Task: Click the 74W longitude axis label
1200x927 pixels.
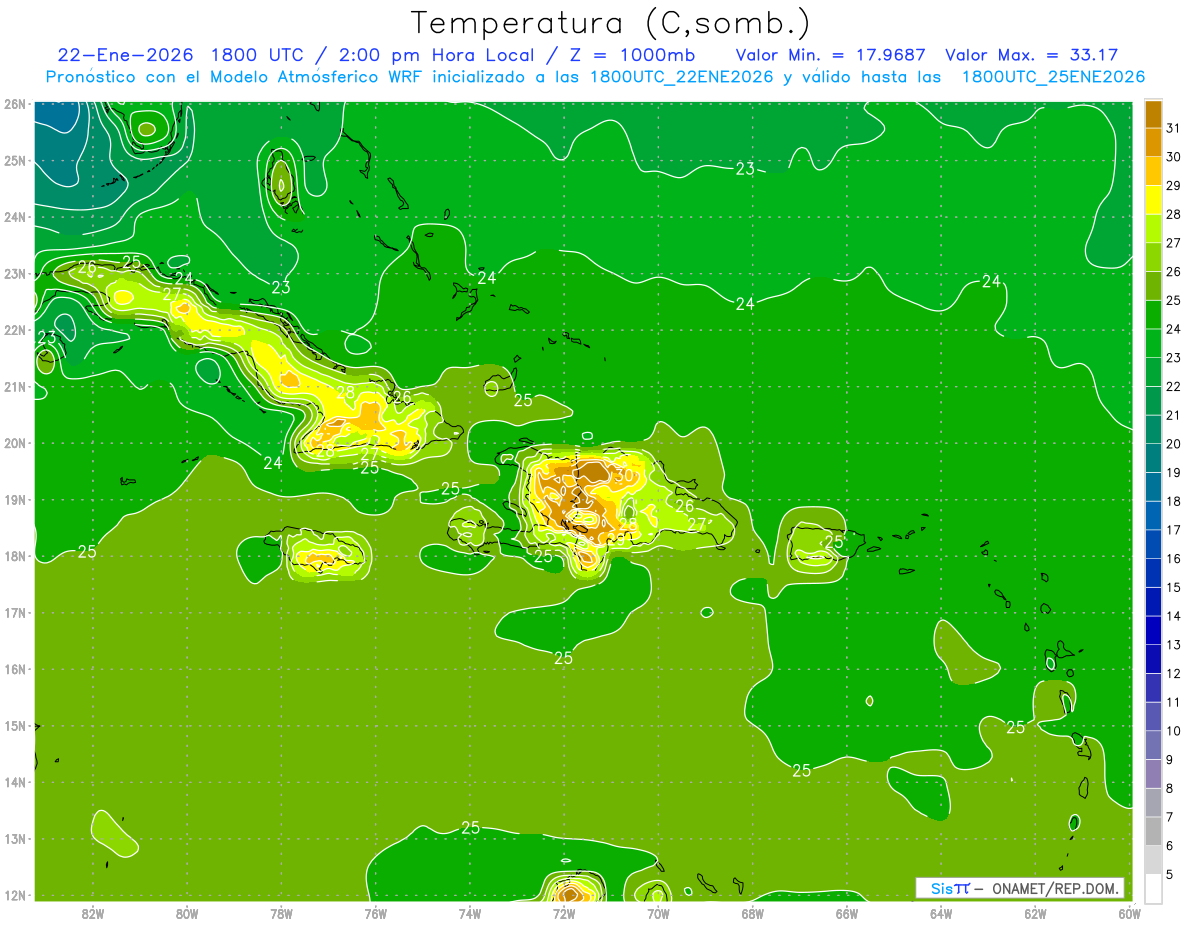Action: (x=470, y=914)
